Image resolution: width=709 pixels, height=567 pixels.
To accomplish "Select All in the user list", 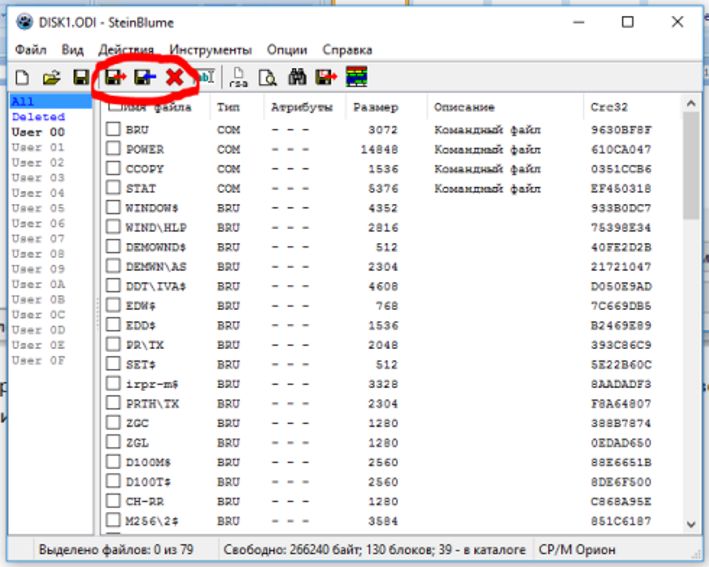I will 51,101.
